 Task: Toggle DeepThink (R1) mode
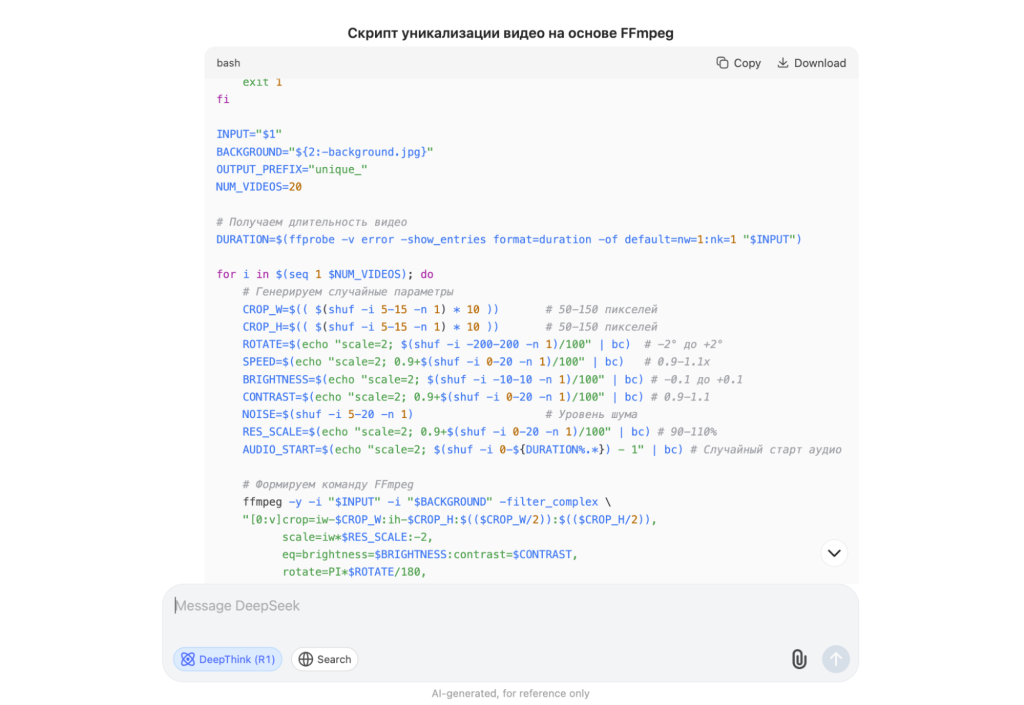click(x=228, y=659)
